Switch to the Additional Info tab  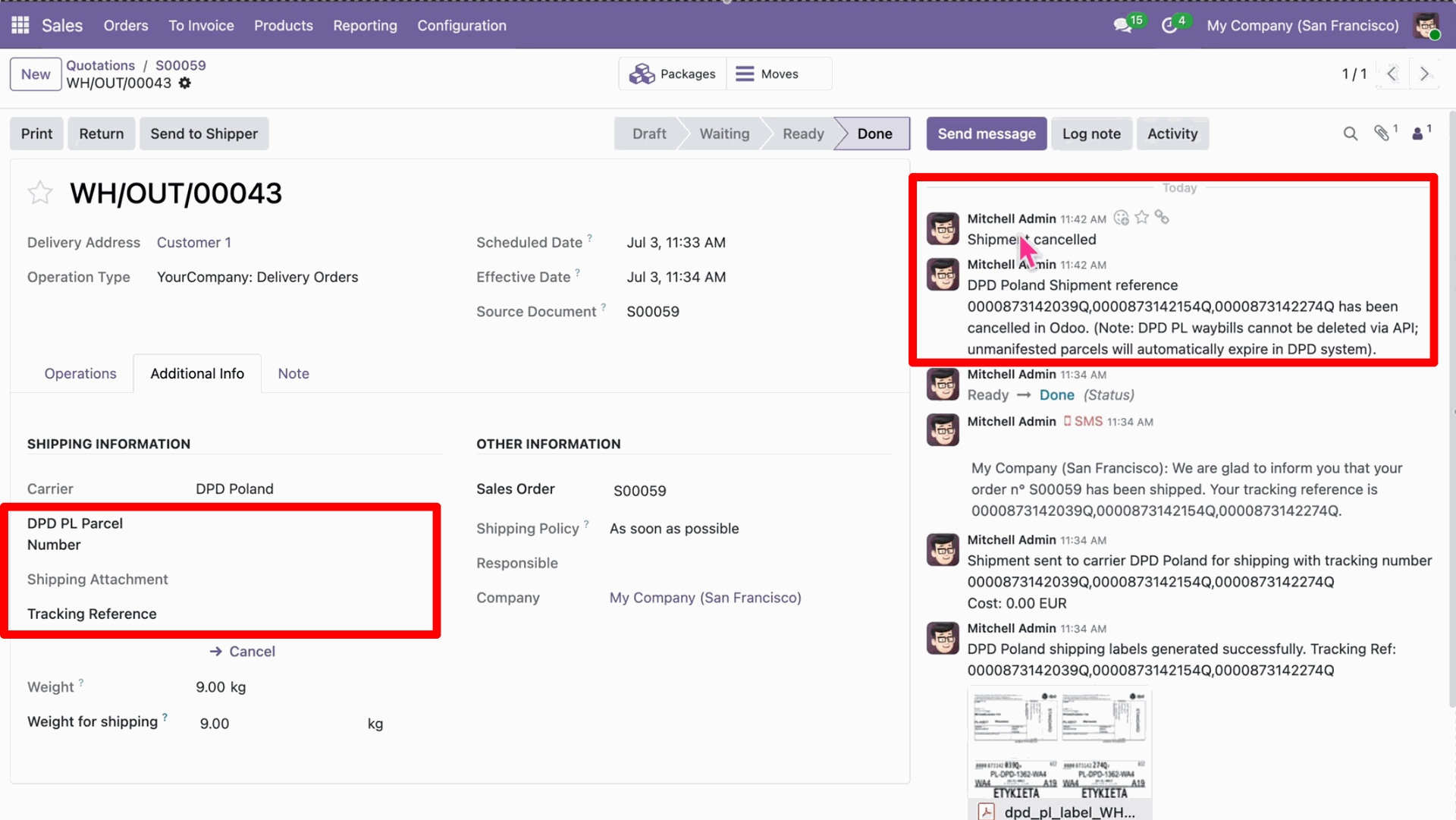pos(197,373)
